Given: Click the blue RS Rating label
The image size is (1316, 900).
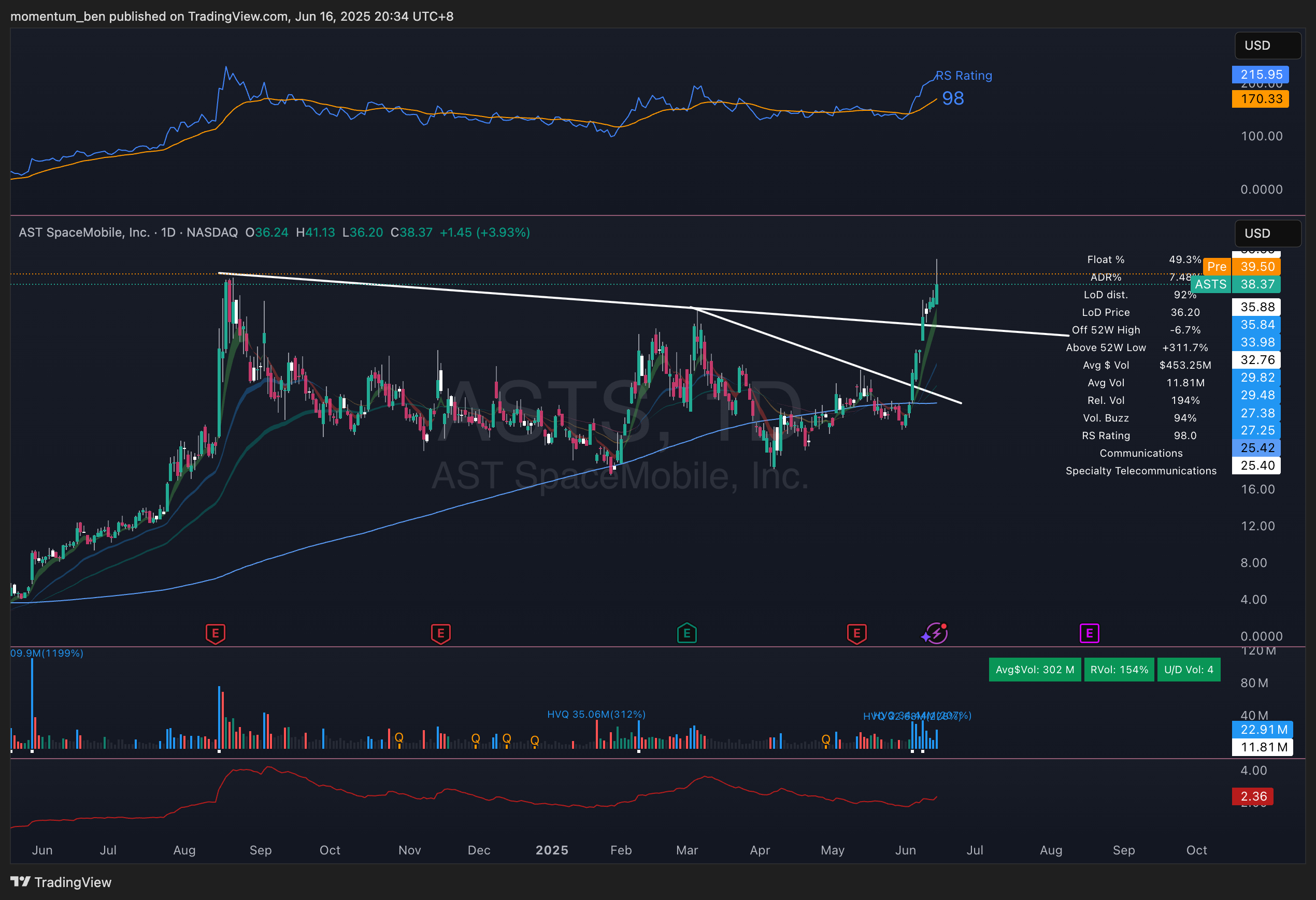Looking at the screenshot, I should pyautogui.click(x=963, y=75).
